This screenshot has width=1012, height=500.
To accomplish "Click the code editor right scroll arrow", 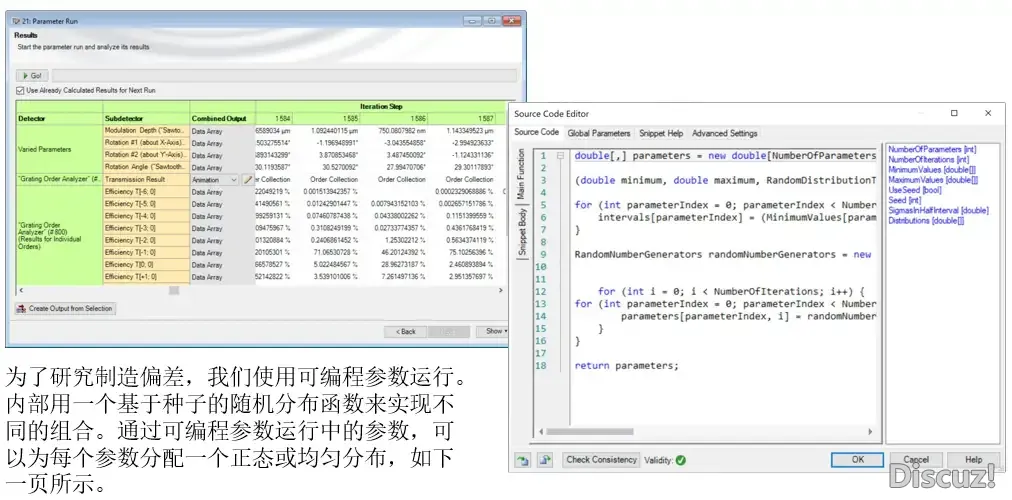I will [870, 432].
